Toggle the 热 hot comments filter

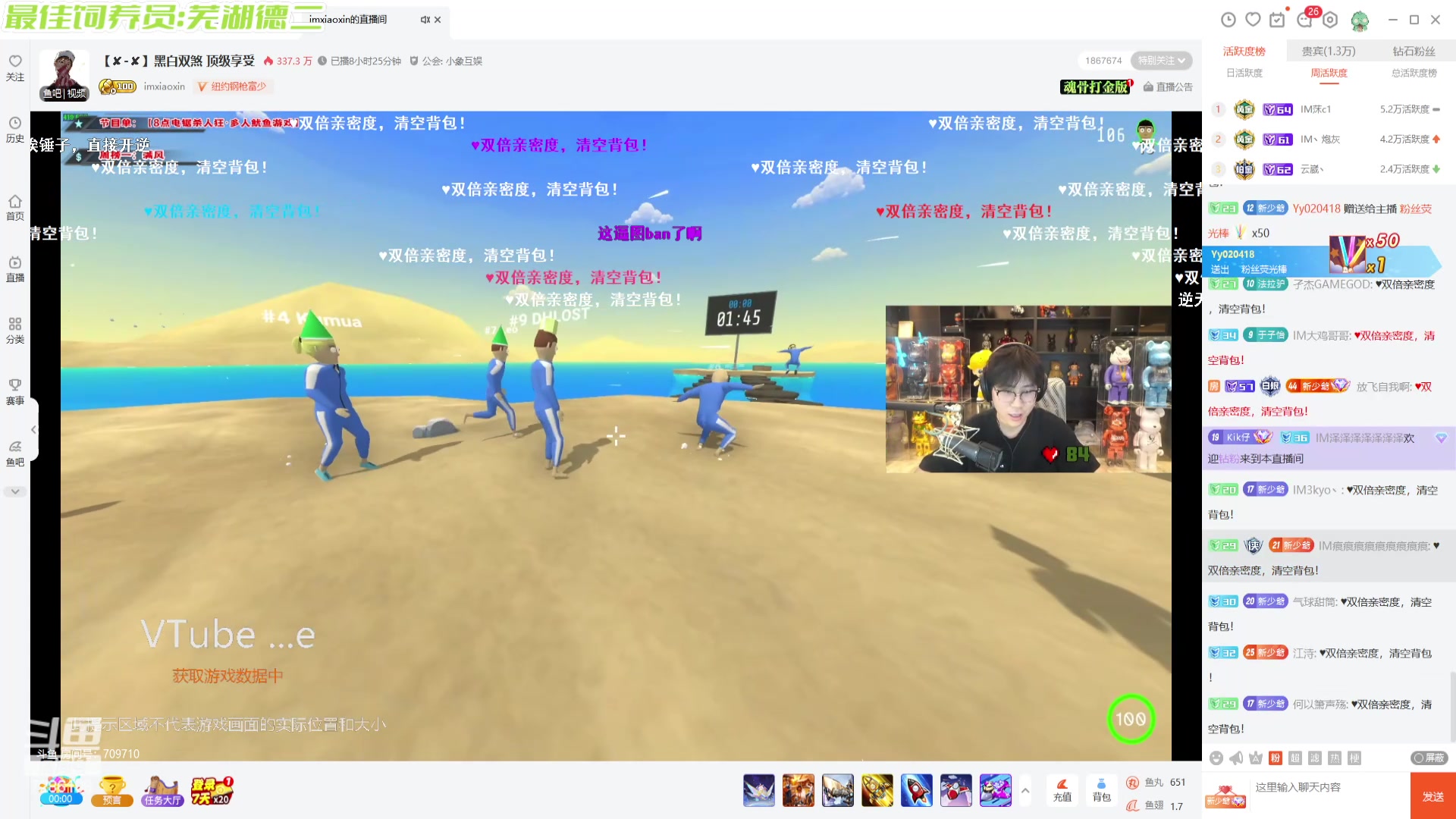[x=1335, y=758]
